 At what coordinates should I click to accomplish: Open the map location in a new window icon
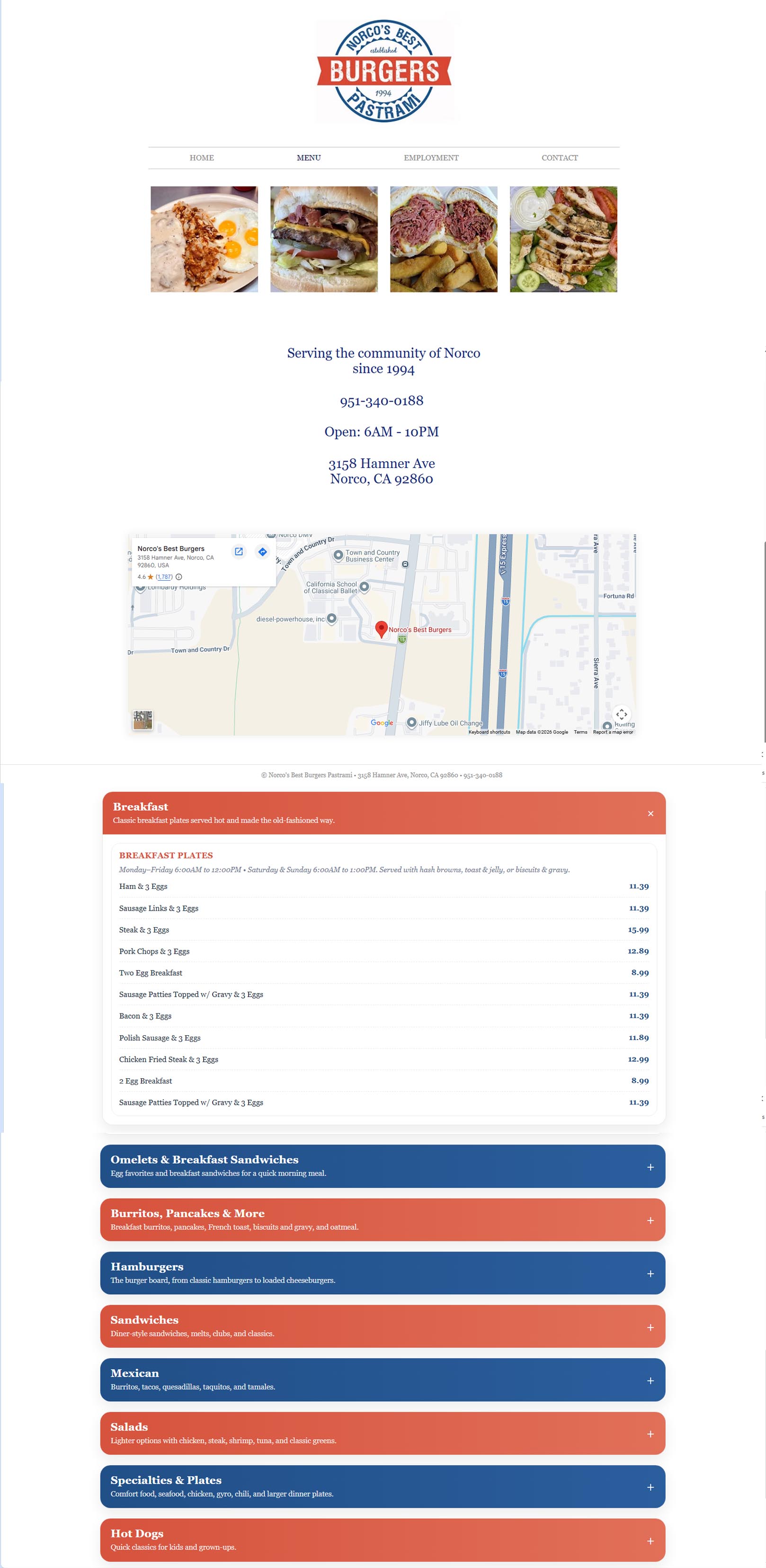click(239, 552)
